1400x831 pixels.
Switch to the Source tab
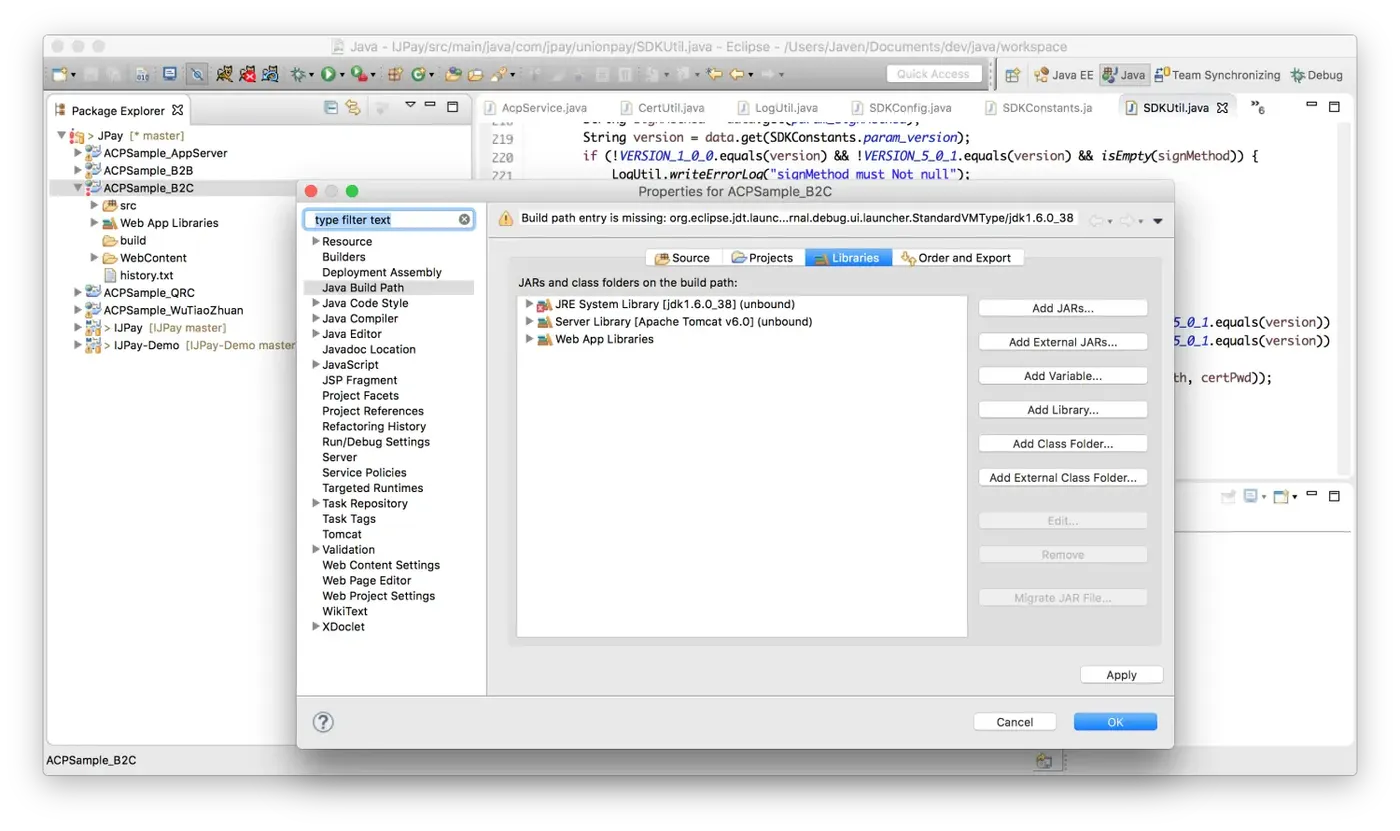point(683,258)
